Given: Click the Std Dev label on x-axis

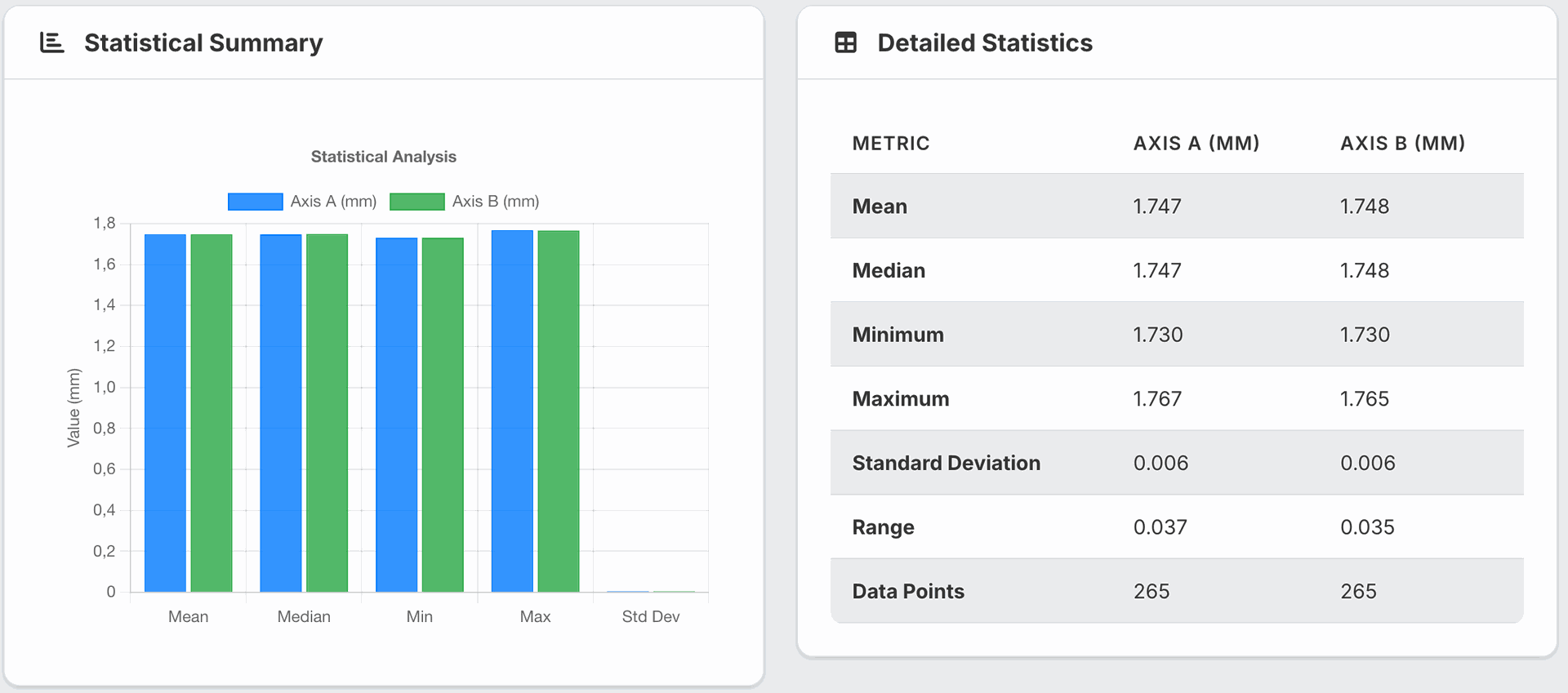Looking at the screenshot, I should 650,617.
